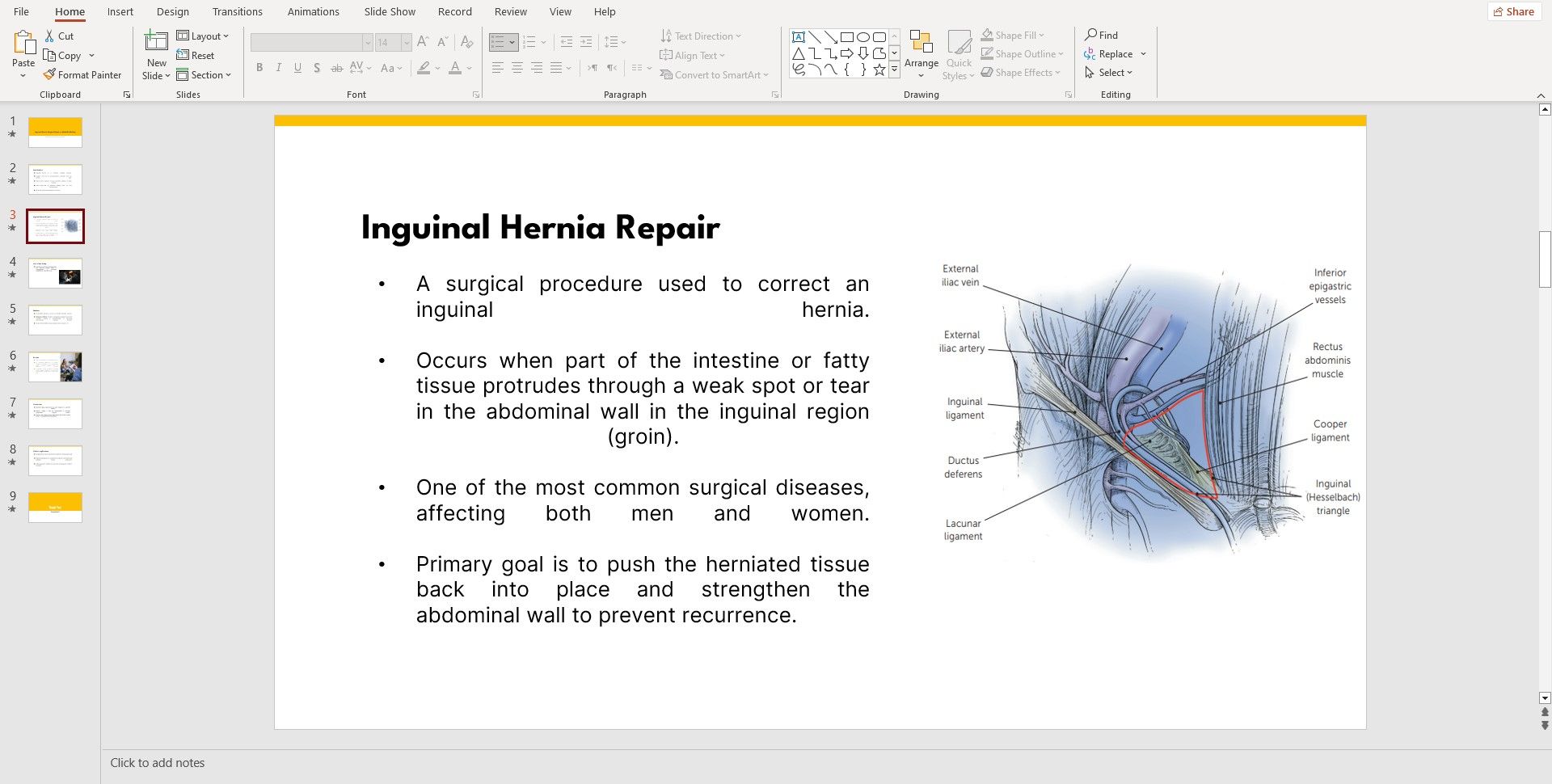Activate the Format Painter tool
Screen dimensions: 1552x784
click(x=83, y=74)
